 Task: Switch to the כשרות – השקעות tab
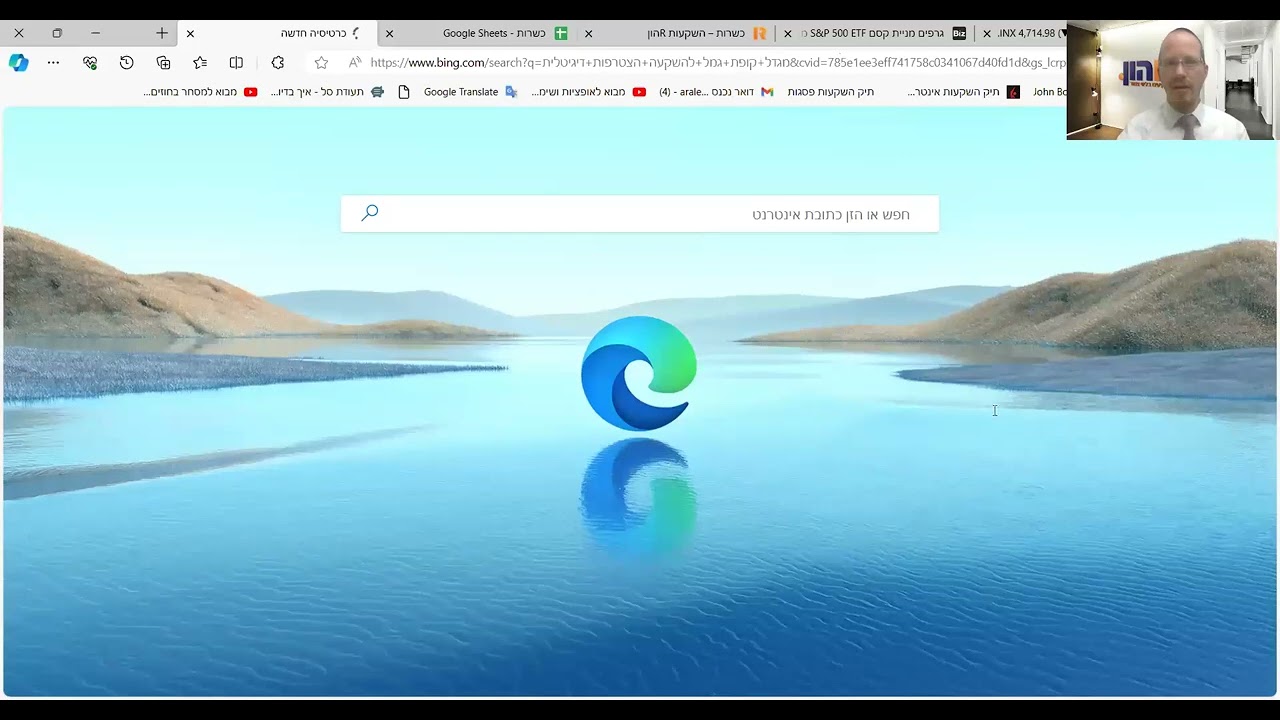click(677, 33)
